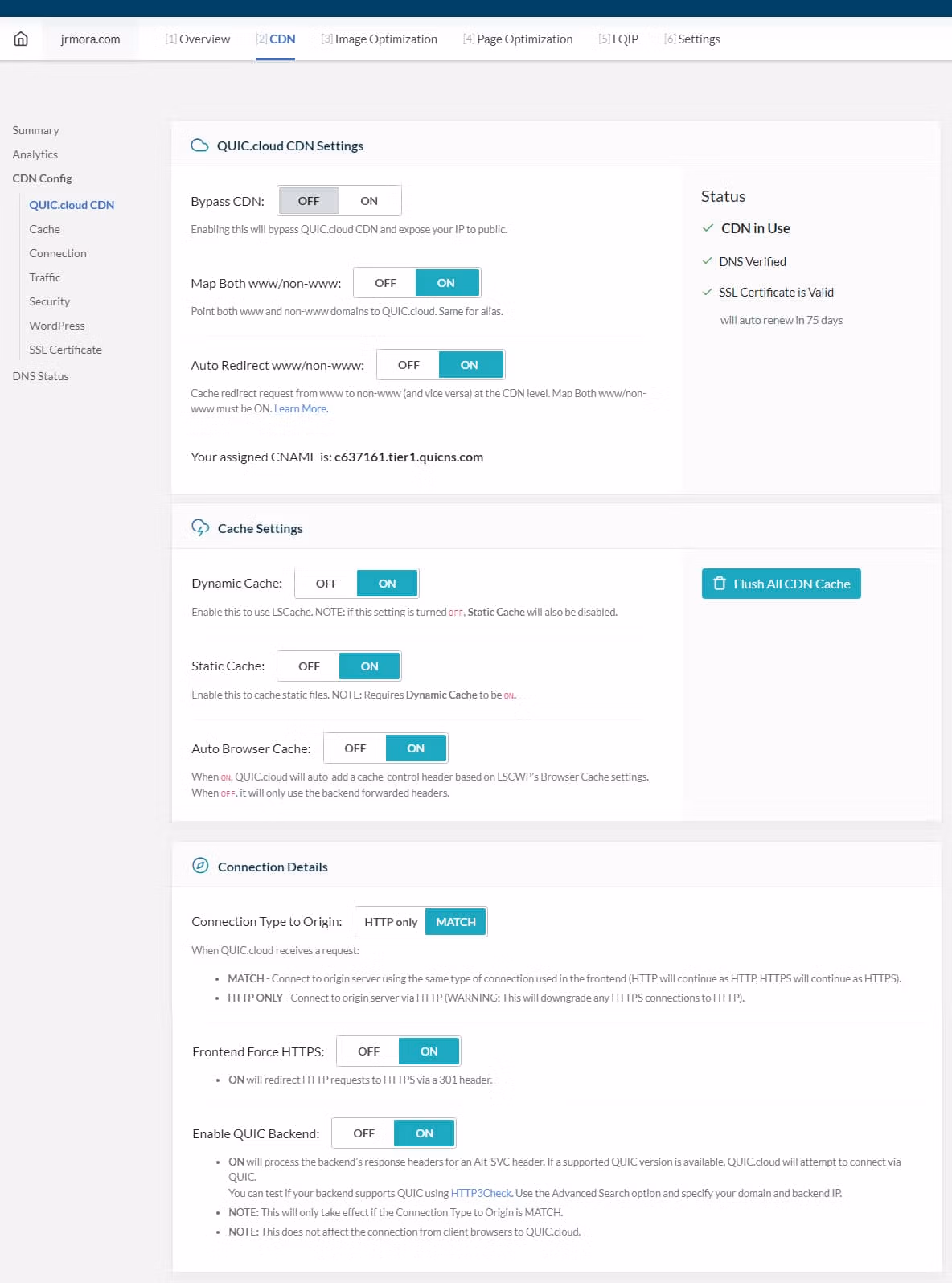Image resolution: width=952 pixels, height=1283 pixels.
Task: Select MATCH connection type
Action: [x=456, y=922]
